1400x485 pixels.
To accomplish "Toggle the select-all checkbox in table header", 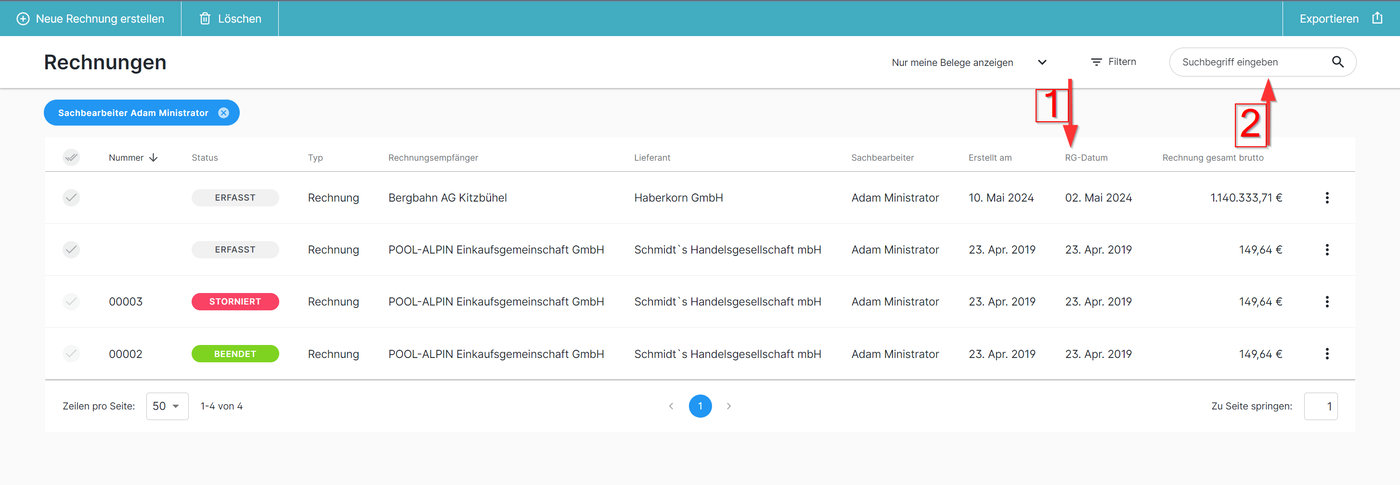I will tap(71, 157).
